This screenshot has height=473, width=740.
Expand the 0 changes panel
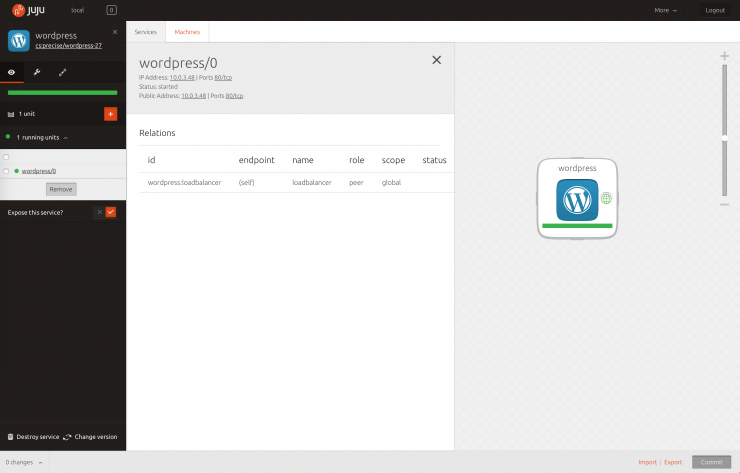pos(24,462)
